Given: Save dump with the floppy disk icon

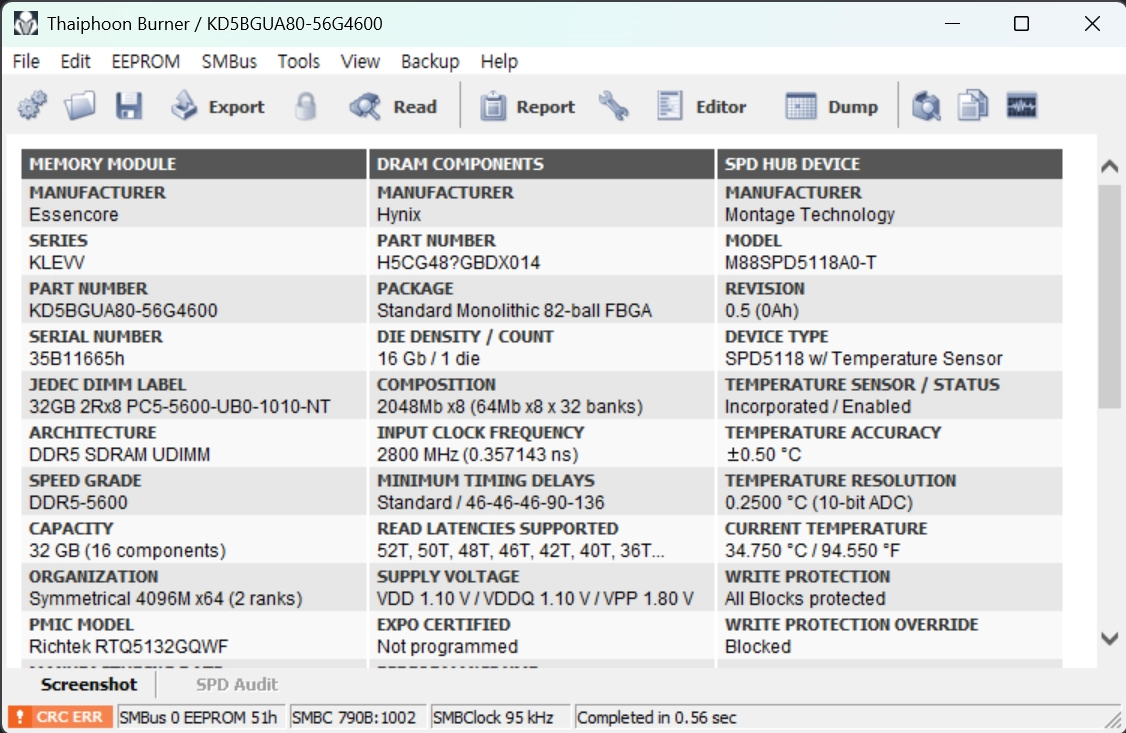Looking at the screenshot, I should click(x=129, y=106).
